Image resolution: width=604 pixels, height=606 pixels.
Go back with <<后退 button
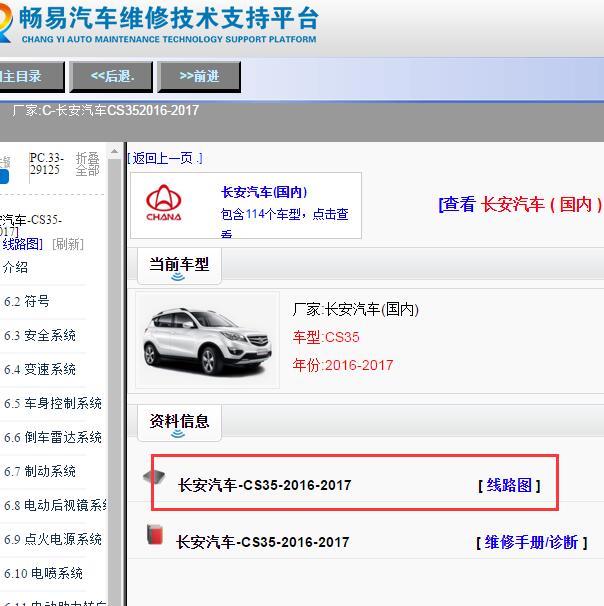tap(111, 77)
